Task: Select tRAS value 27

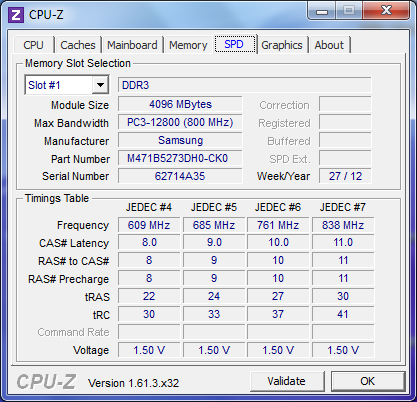Action: click(278, 296)
